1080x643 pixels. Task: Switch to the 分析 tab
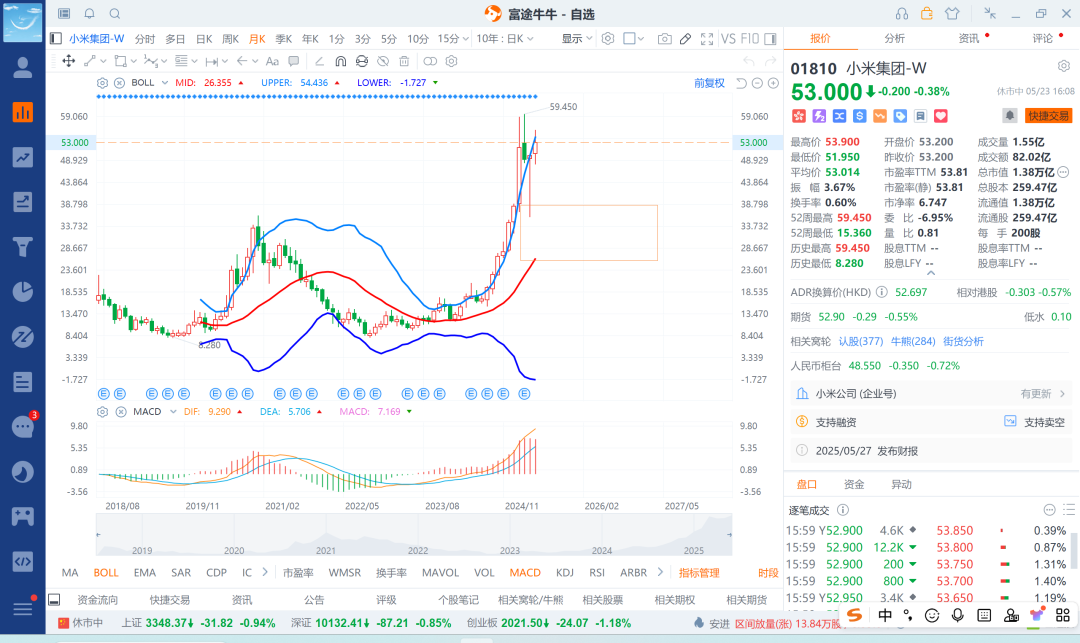(x=894, y=39)
